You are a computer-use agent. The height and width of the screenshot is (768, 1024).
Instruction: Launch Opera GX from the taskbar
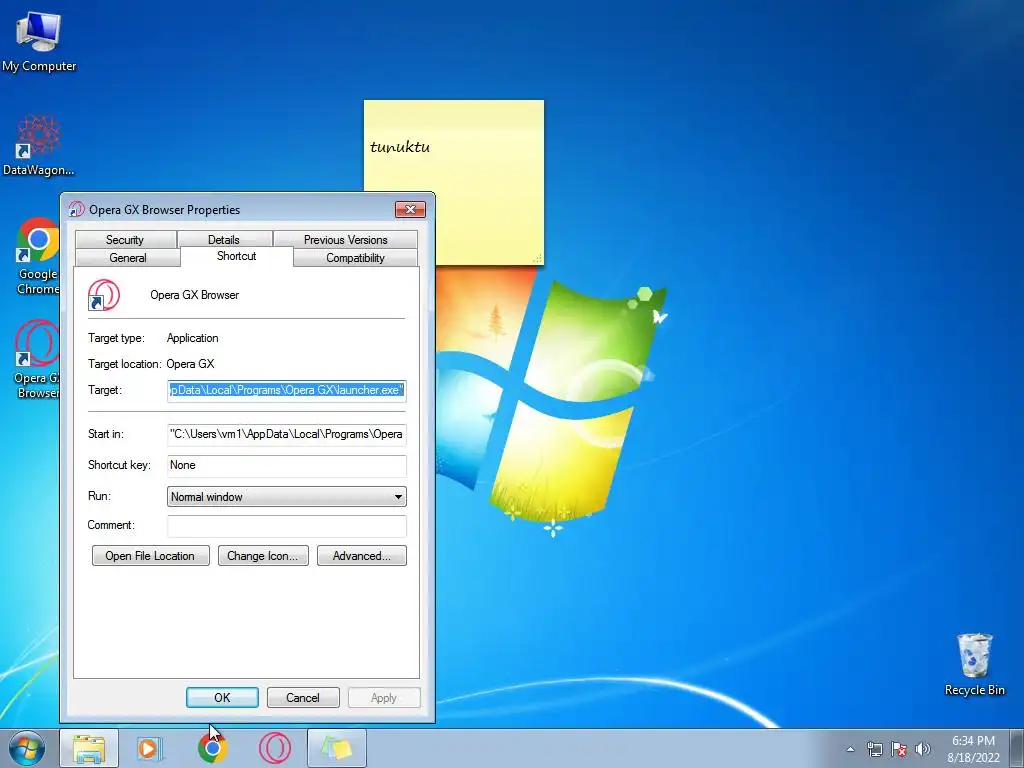point(275,748)
